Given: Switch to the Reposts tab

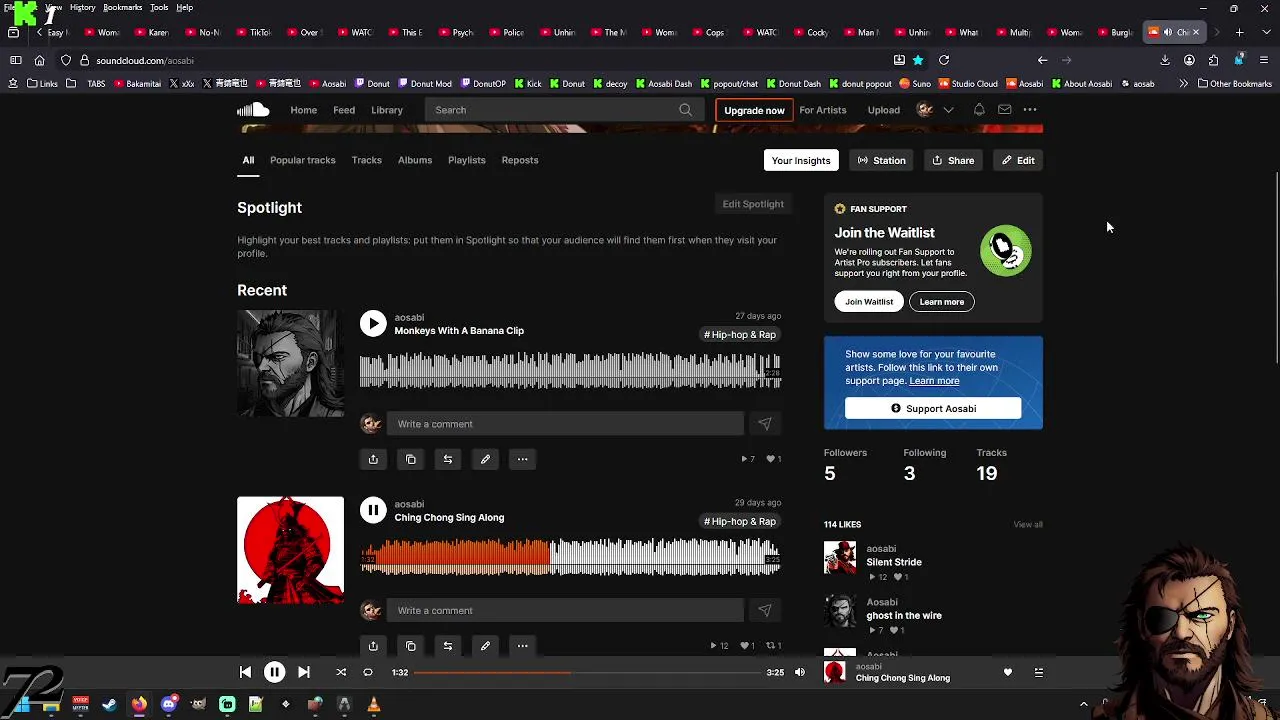Looking at the screenshot, I should point(520,160).
